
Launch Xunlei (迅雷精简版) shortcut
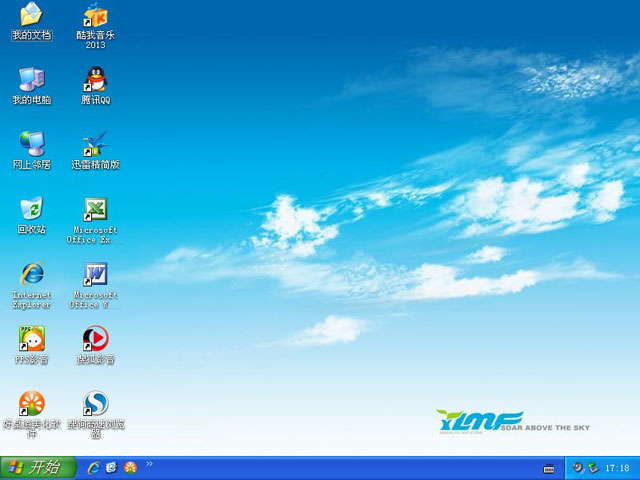coord(95,144)
